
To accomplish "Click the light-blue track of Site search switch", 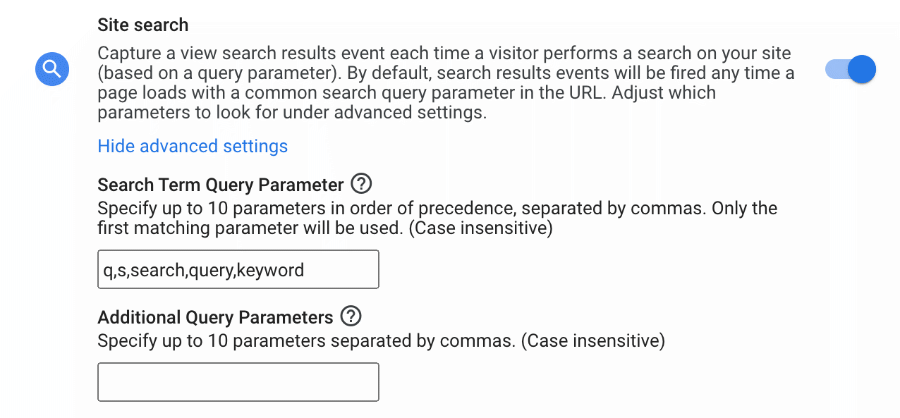I will click(x=836, y=69).
